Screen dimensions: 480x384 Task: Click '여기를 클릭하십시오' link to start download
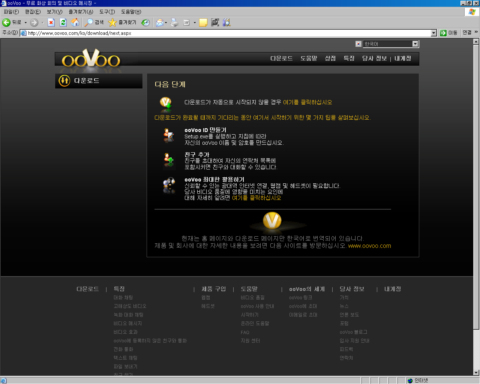(307, 102)
